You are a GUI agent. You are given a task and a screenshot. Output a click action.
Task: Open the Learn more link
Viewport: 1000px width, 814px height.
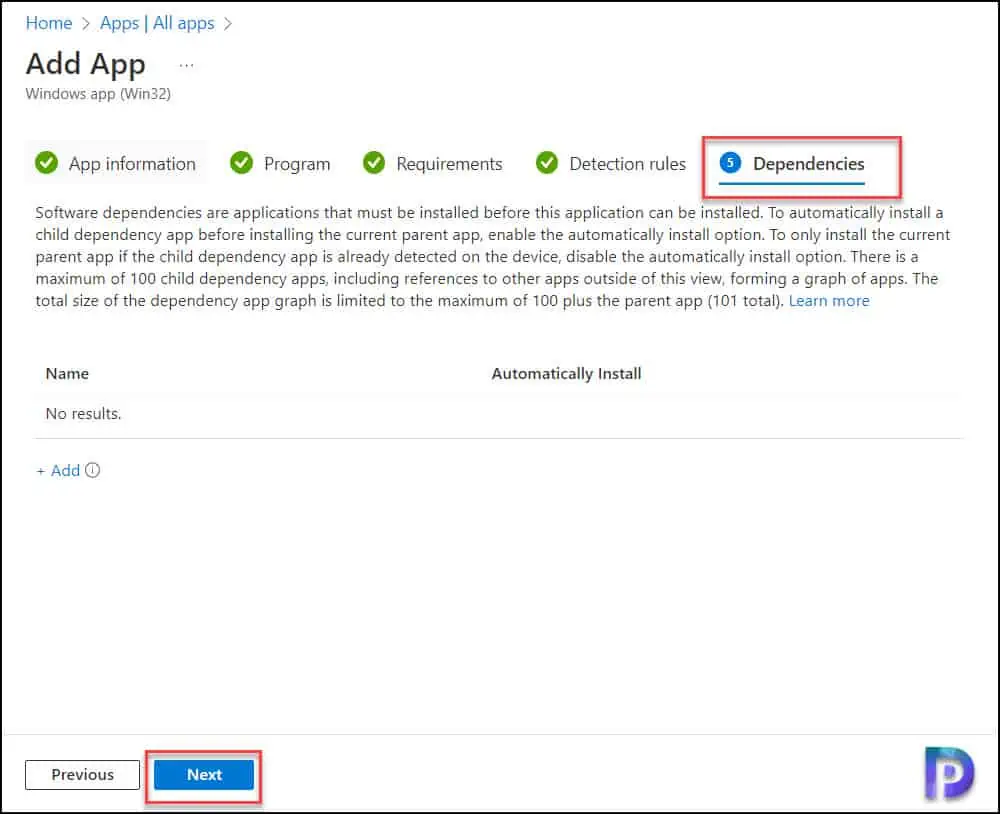[x=828, y=300]
